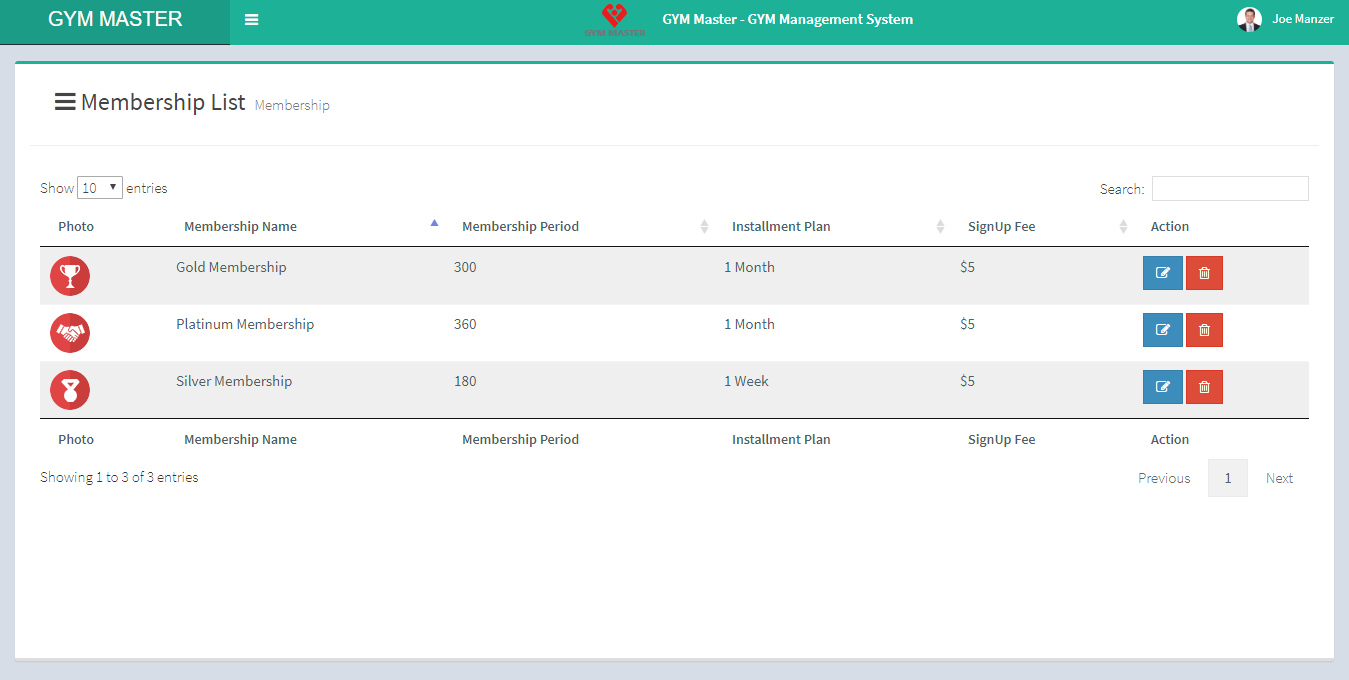The image size is (1349, 680).
Task: Sort by Installment Plan column header
Action: 780,227
